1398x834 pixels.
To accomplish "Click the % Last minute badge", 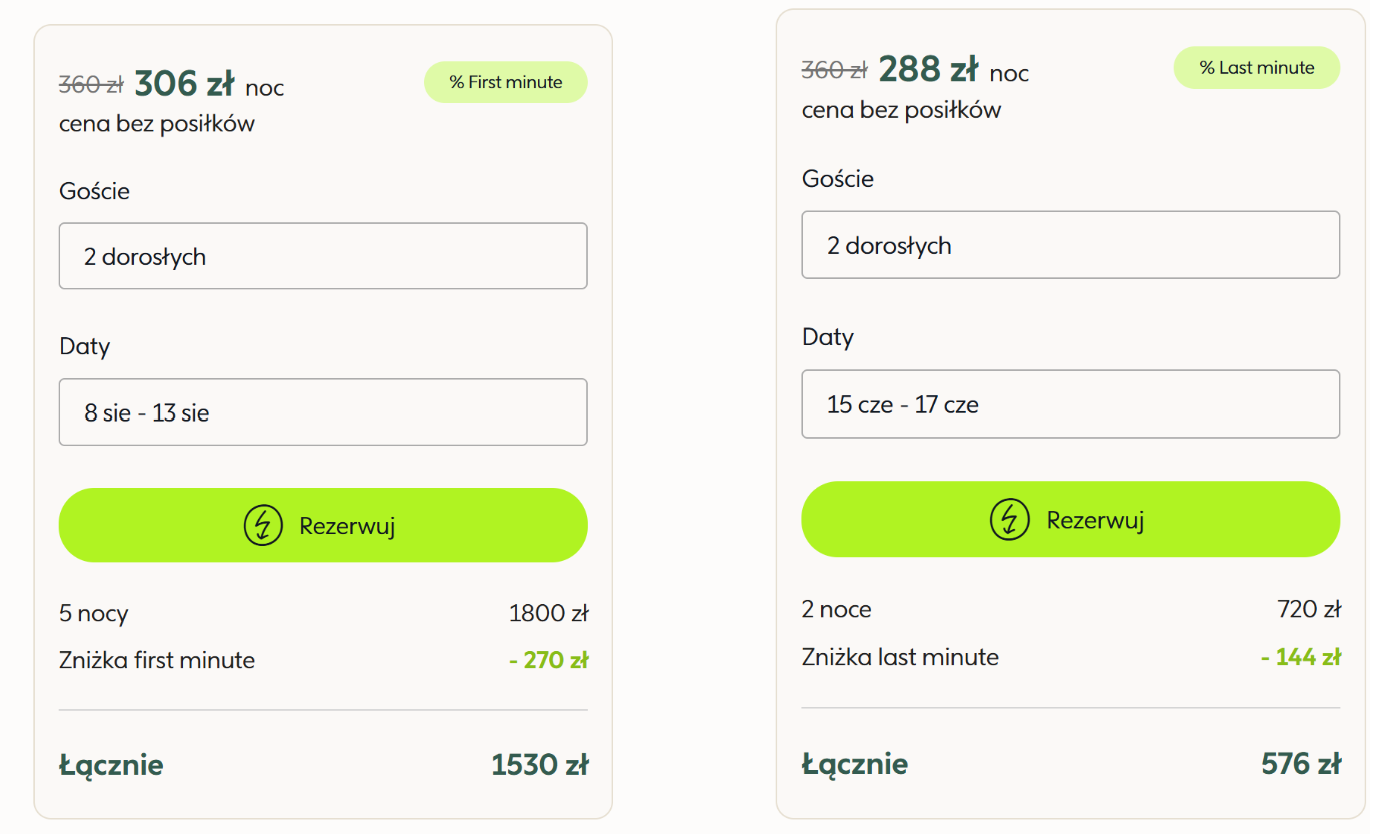I will (x=1256, y=68).
